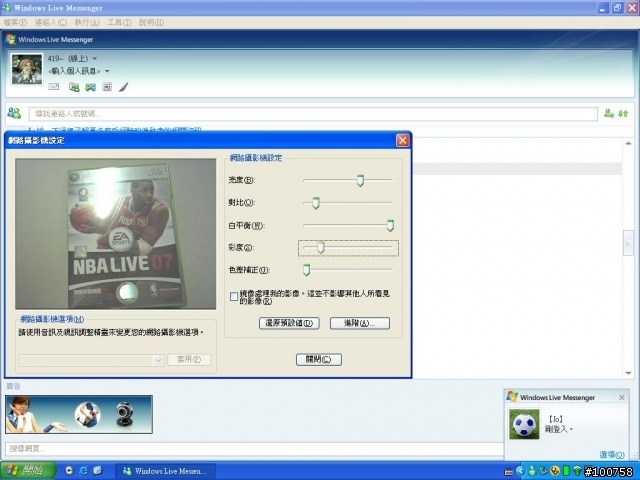Click the contact list scrollbar down arrow
The image size is (640, 480).
point(628,373)
